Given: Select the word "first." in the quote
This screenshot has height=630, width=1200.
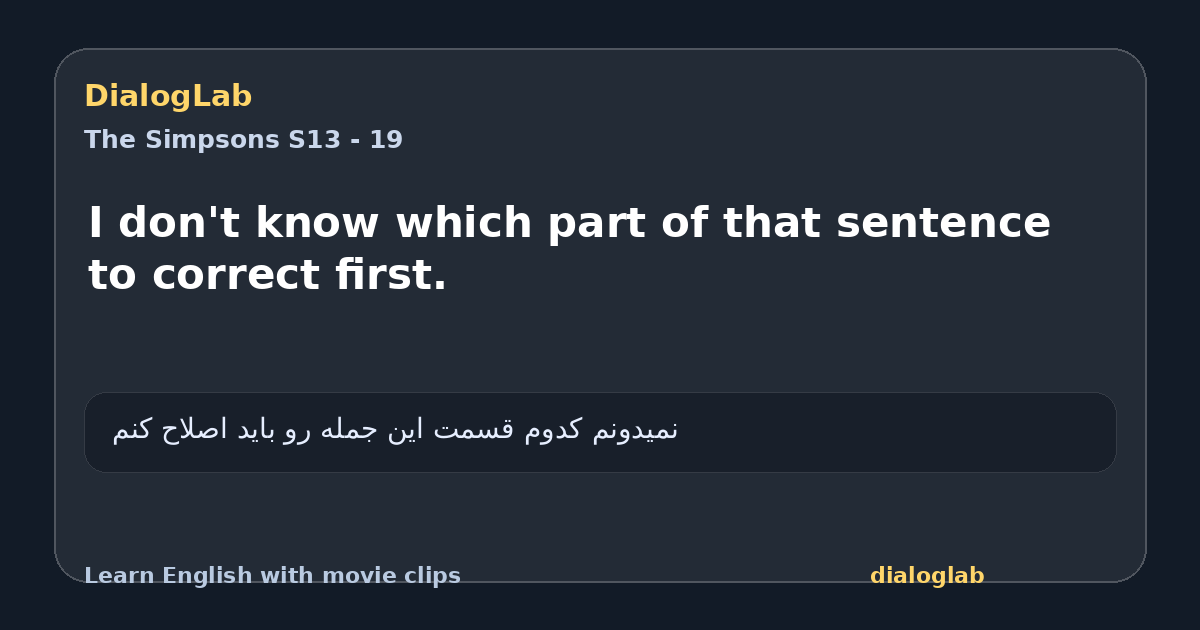Looking at the screenshot, I should point(391,275).
